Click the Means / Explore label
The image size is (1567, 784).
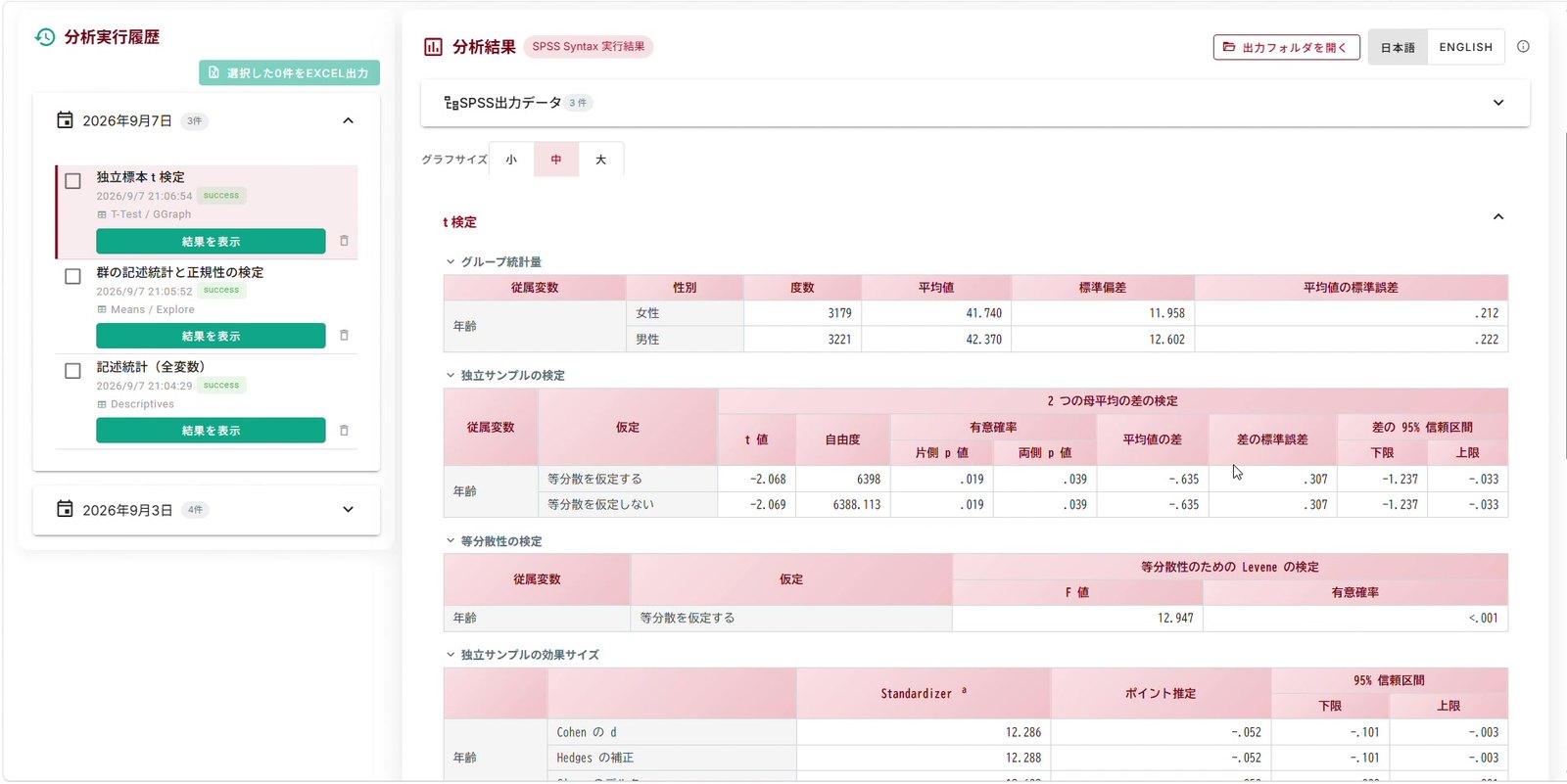[x=153, y=309]
